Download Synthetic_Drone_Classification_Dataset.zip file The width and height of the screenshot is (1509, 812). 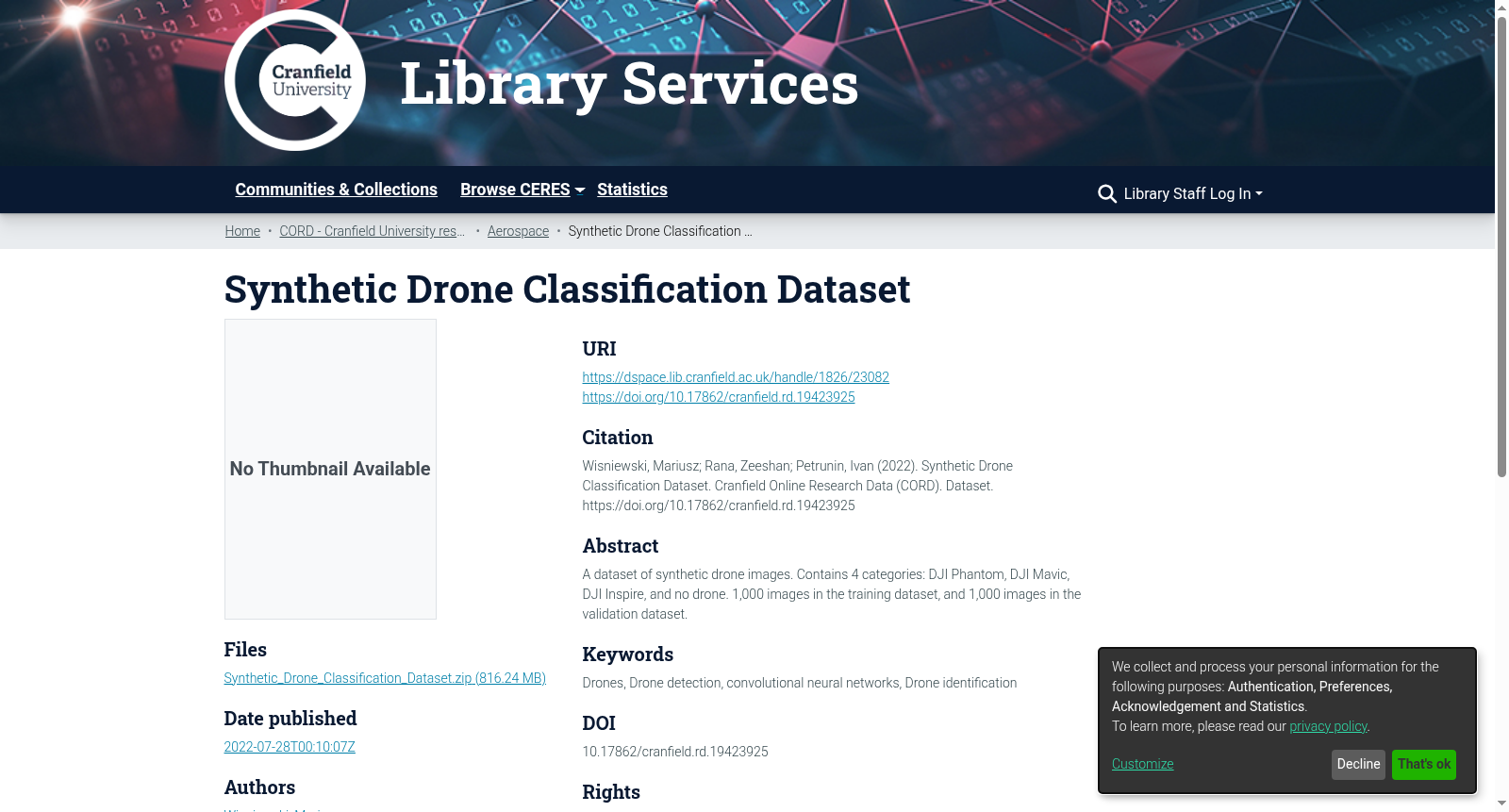coord(385,678)
